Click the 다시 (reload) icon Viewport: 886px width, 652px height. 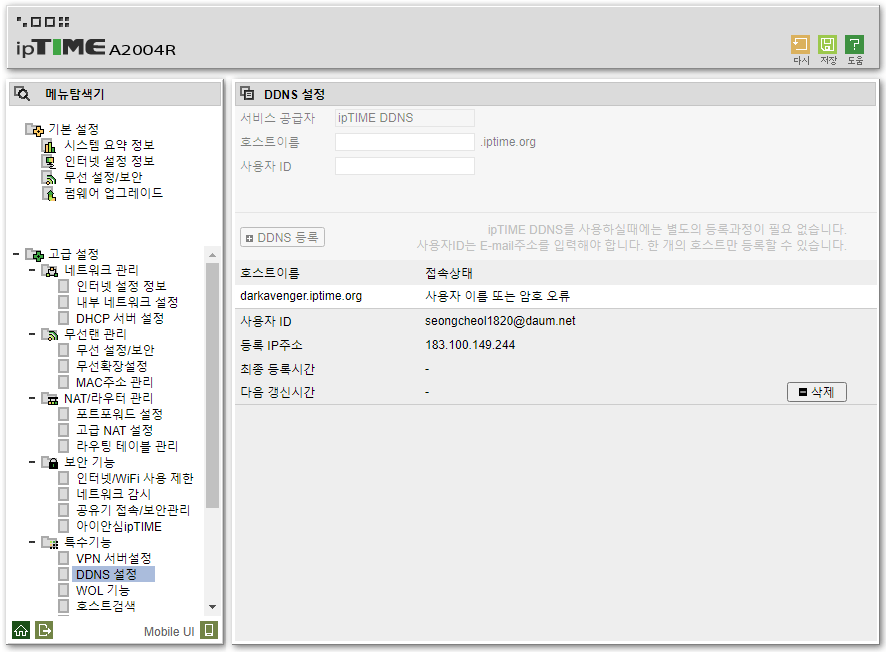[x=800, y=45]
